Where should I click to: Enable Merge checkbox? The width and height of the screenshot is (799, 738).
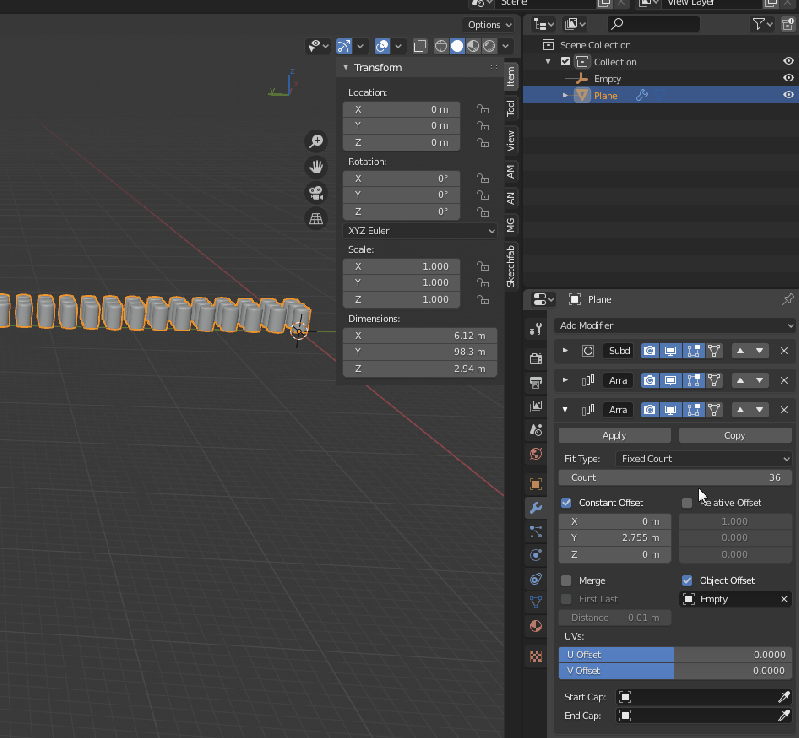pyautogui.click(x=566, y=581)
